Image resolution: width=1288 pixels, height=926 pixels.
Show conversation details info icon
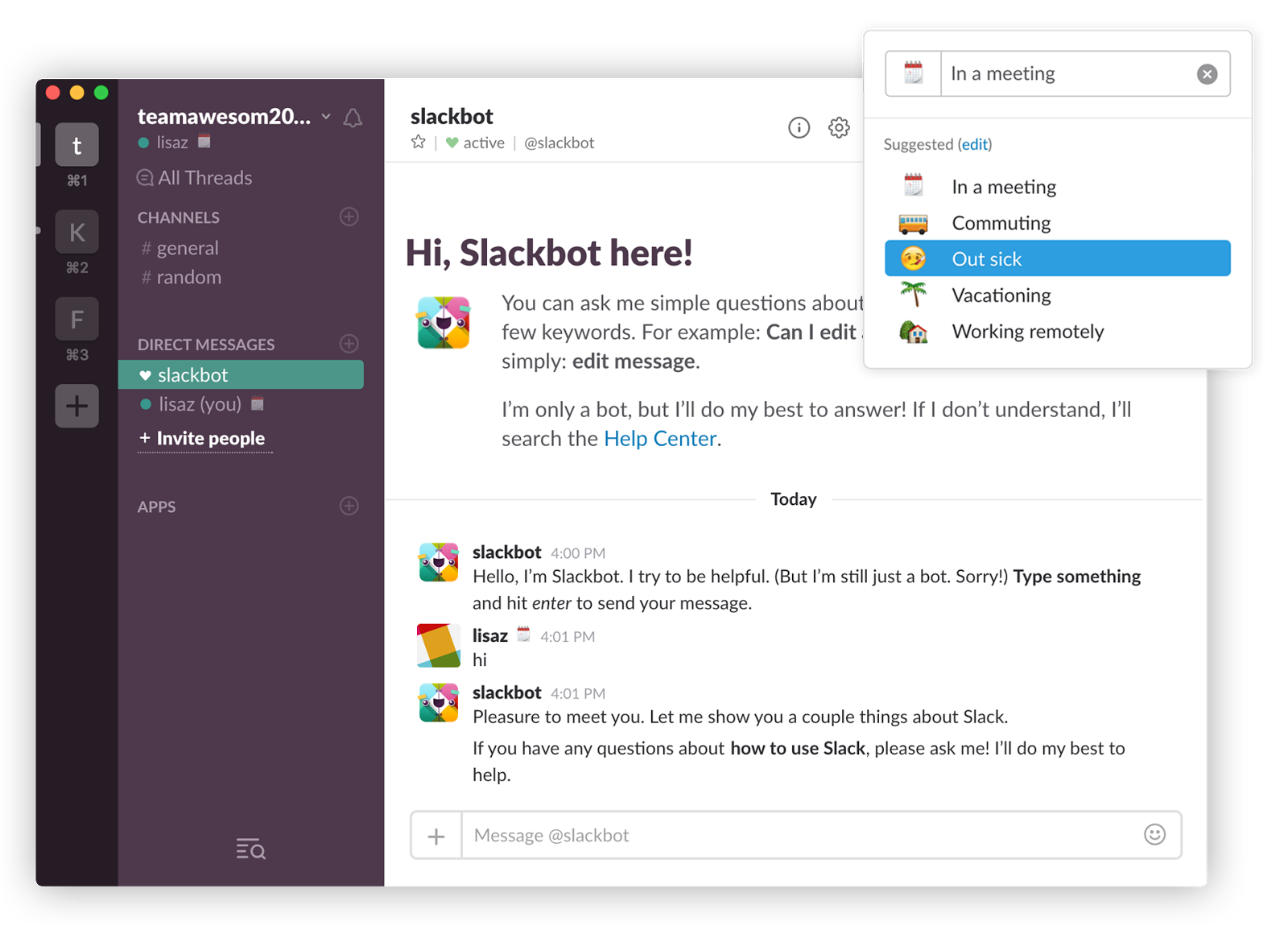tap(799, 127)
